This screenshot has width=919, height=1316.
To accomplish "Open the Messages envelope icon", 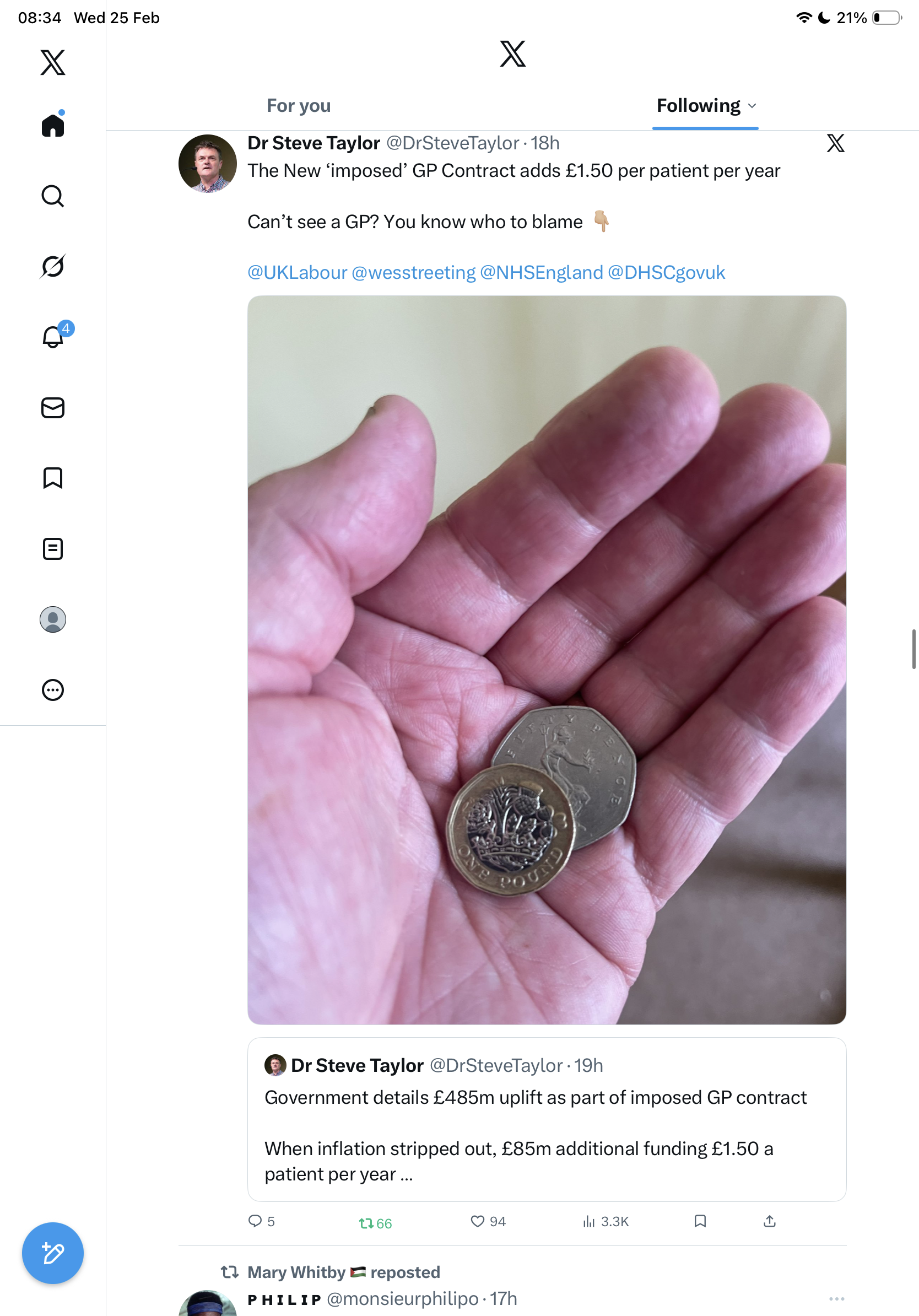I will tap(53, 407).
